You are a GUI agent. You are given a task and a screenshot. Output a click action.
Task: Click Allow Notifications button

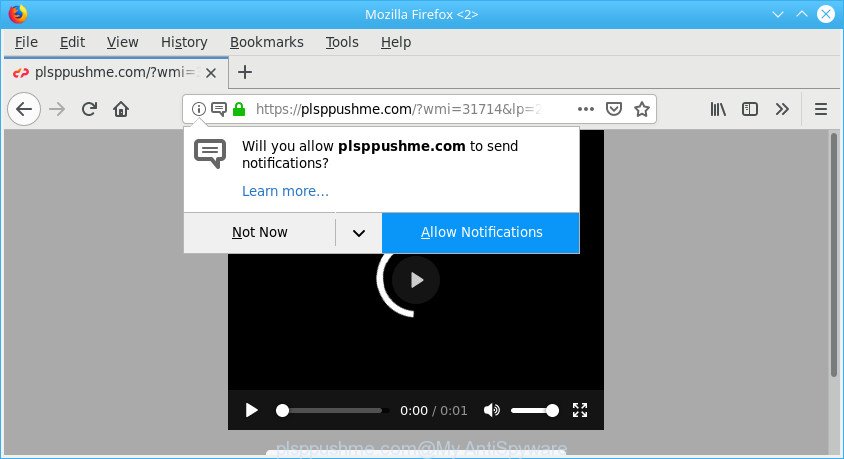(x=481, y=232)
